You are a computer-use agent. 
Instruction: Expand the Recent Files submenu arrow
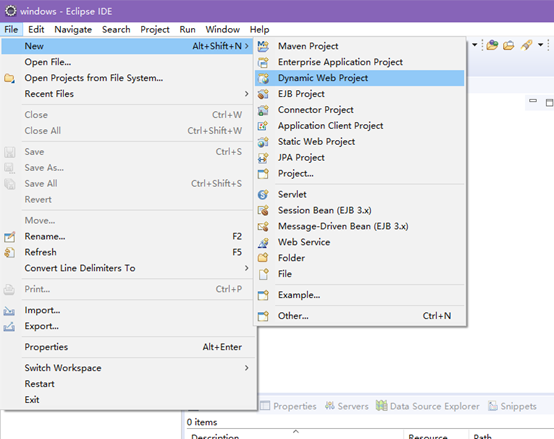[246, 94]
